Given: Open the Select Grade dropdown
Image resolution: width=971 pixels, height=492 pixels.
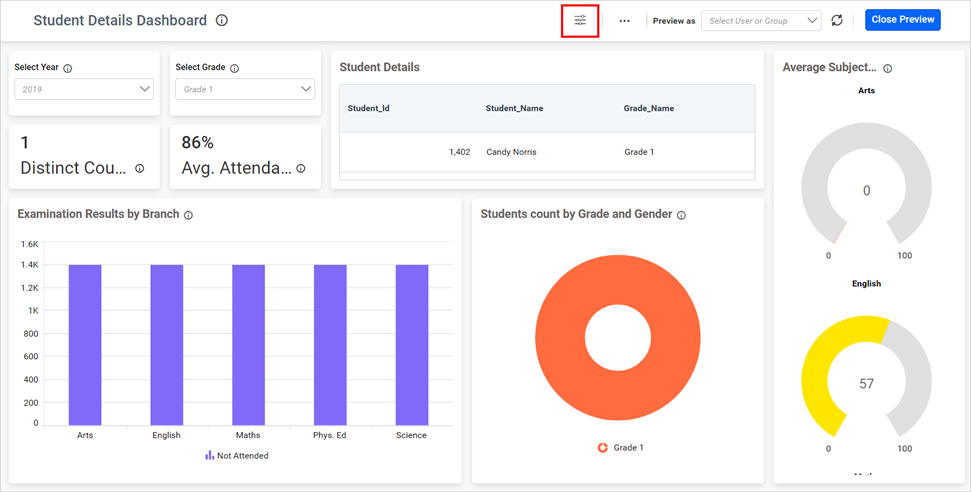Looking at the screenshot, I should click(245, 89).
